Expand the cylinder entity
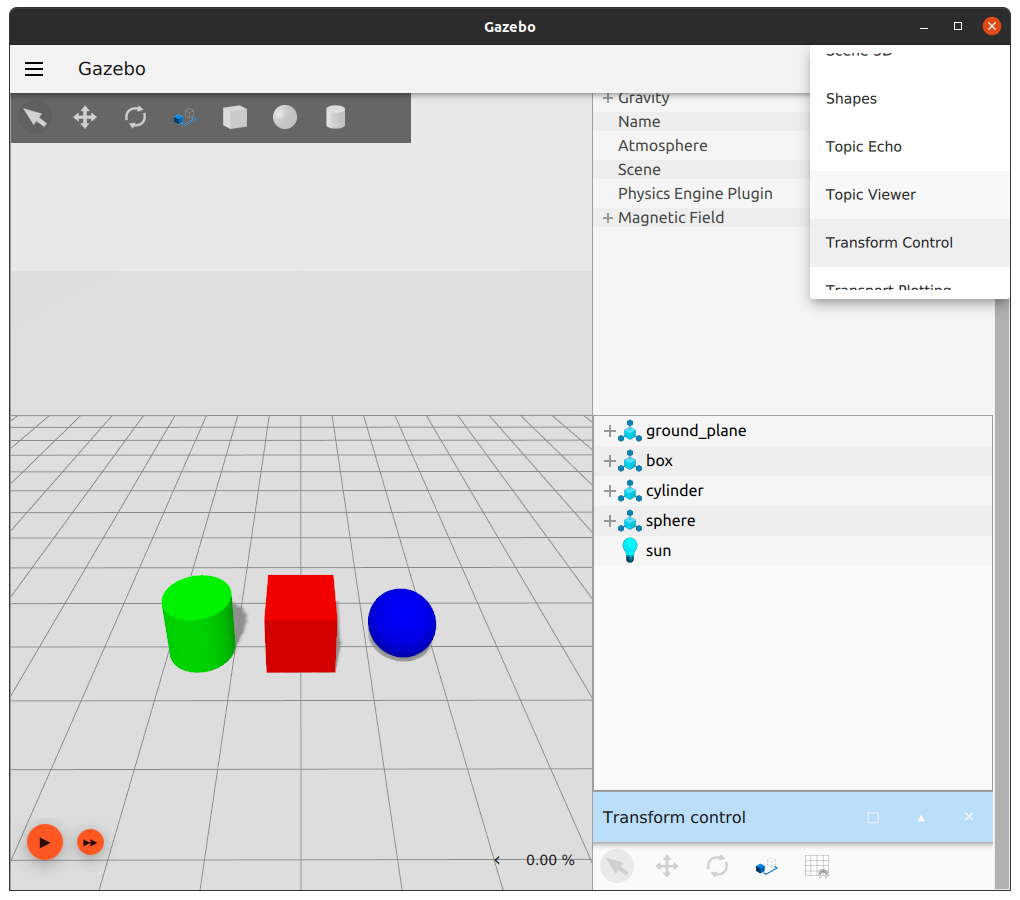1020x900 pixels. pyautogui.click(x=610, y=491)
